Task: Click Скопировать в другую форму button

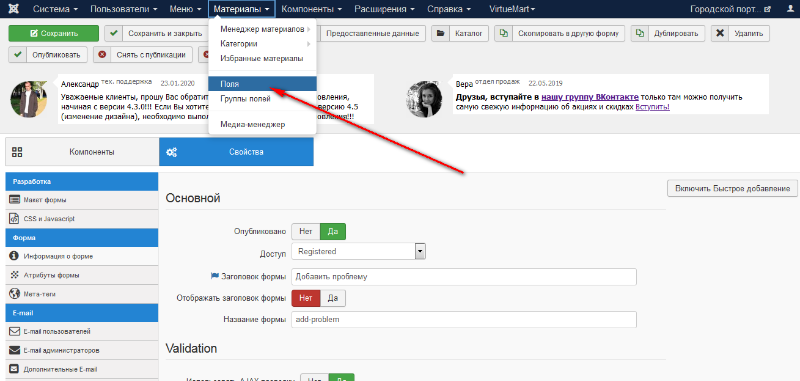Action: (560, 33)
